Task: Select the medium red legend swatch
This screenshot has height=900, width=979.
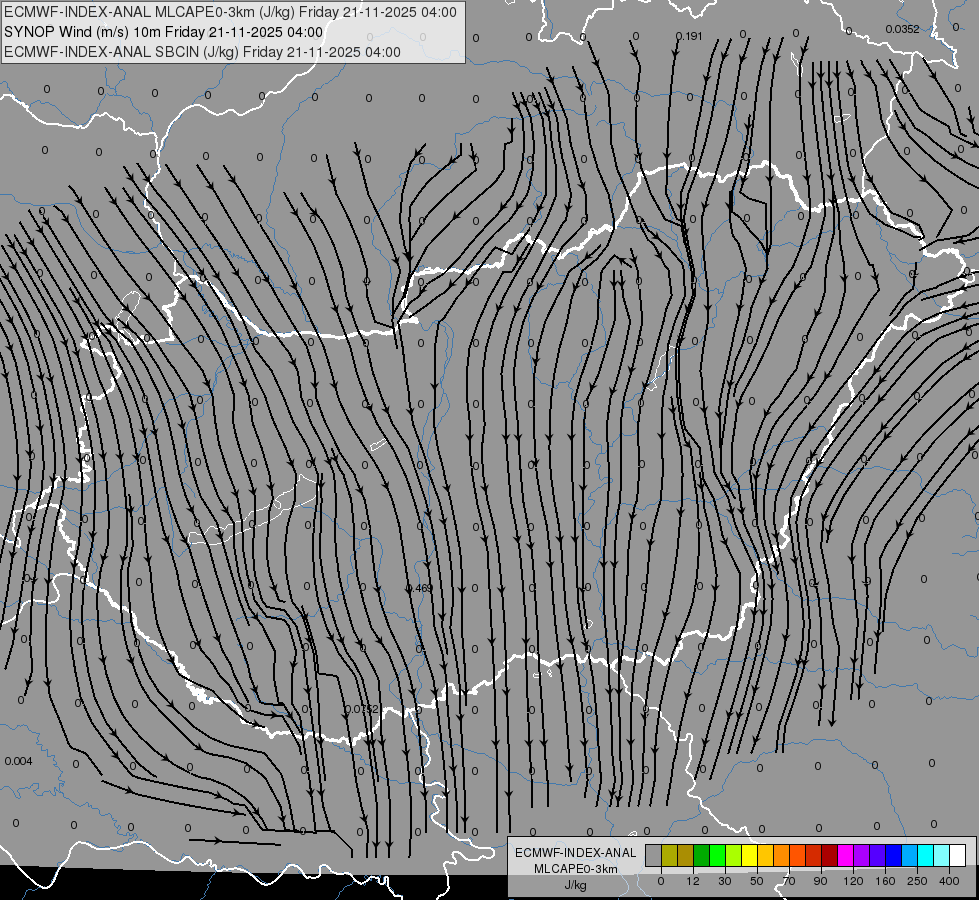Action: [814, 855]
